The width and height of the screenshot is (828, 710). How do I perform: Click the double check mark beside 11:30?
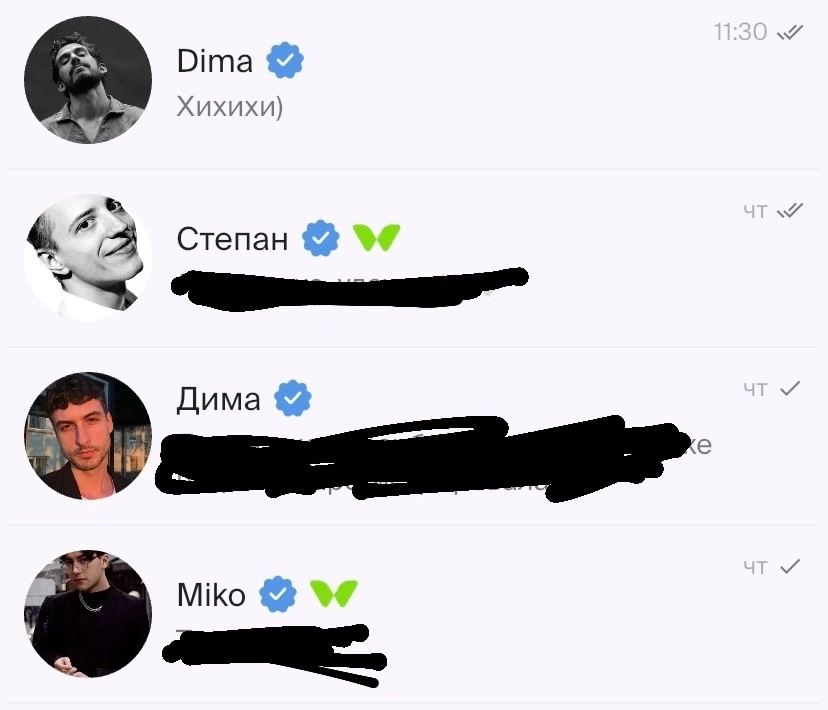[x=790, y=32]
